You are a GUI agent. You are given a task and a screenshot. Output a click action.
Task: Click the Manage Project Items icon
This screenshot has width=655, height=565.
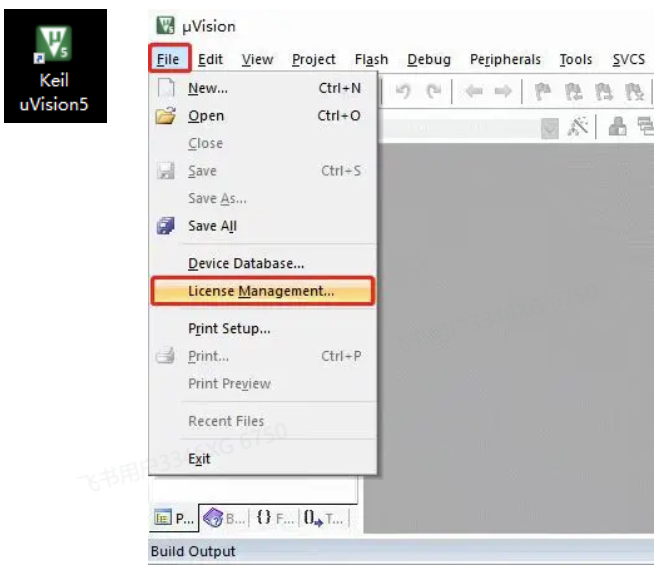coord(617,127)
